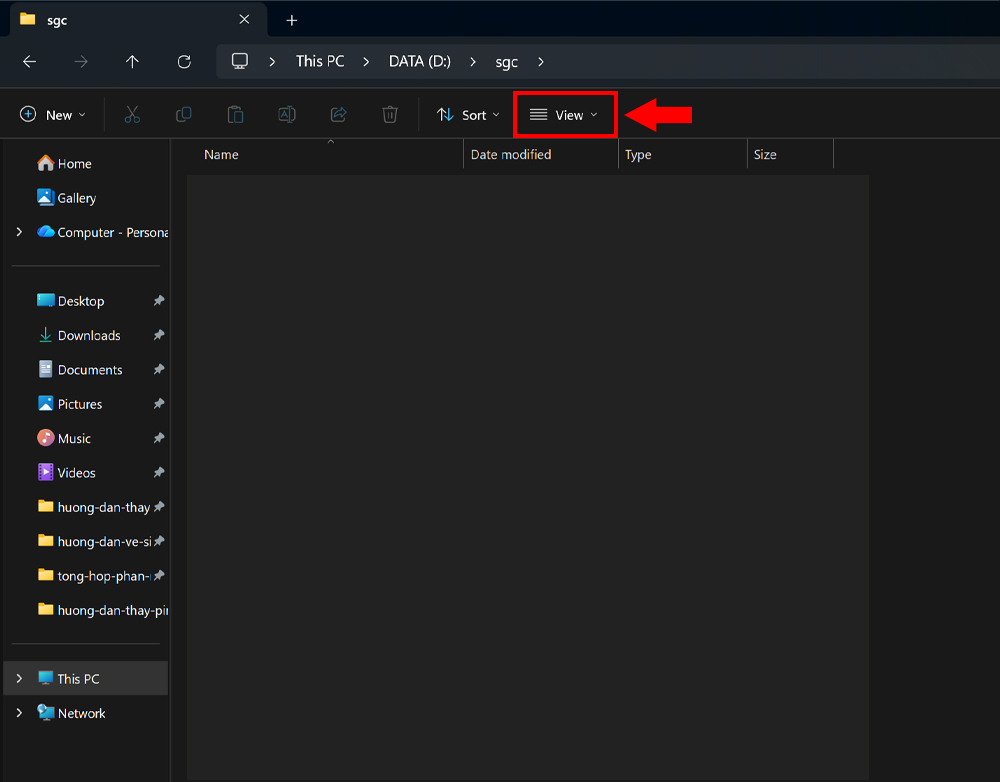Open a new tab with the plus button
Viewport: 1000px width, 782px height.
pyautogui.click(x=290, y=20)
